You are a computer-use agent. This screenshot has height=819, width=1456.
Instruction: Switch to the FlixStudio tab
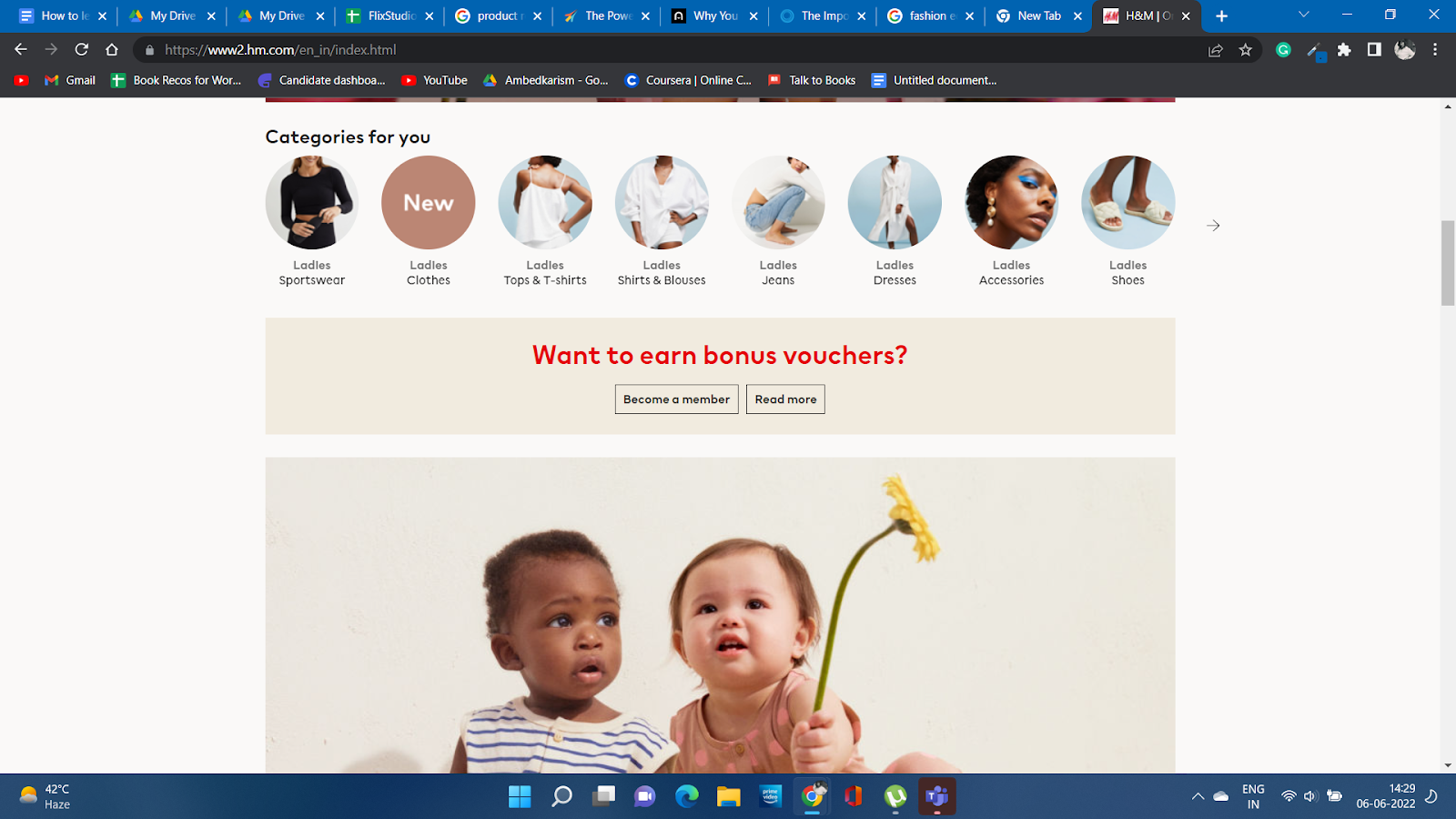coord(389,15)
